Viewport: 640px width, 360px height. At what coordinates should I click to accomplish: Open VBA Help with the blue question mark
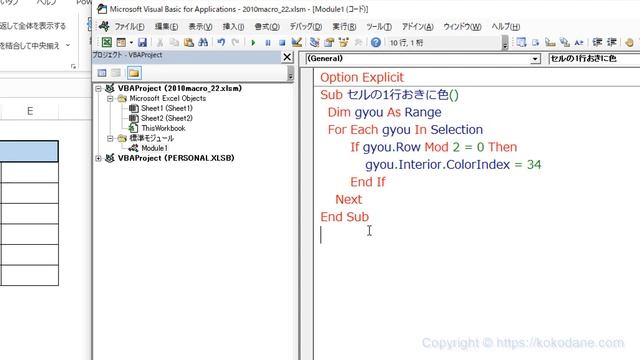coord(376,42)
